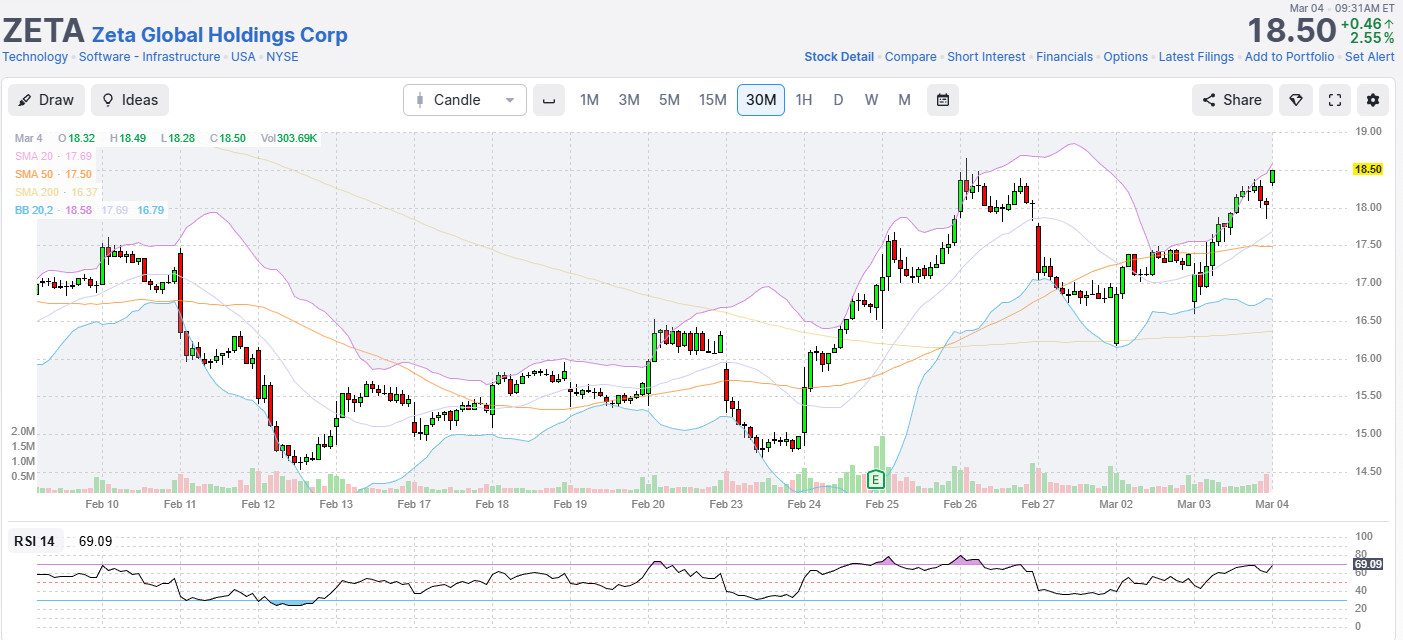Image resolution: width=1403 pixels, height=640 pixels.
Task: Switch to the daily D interval
Action: tap(838, 100)
